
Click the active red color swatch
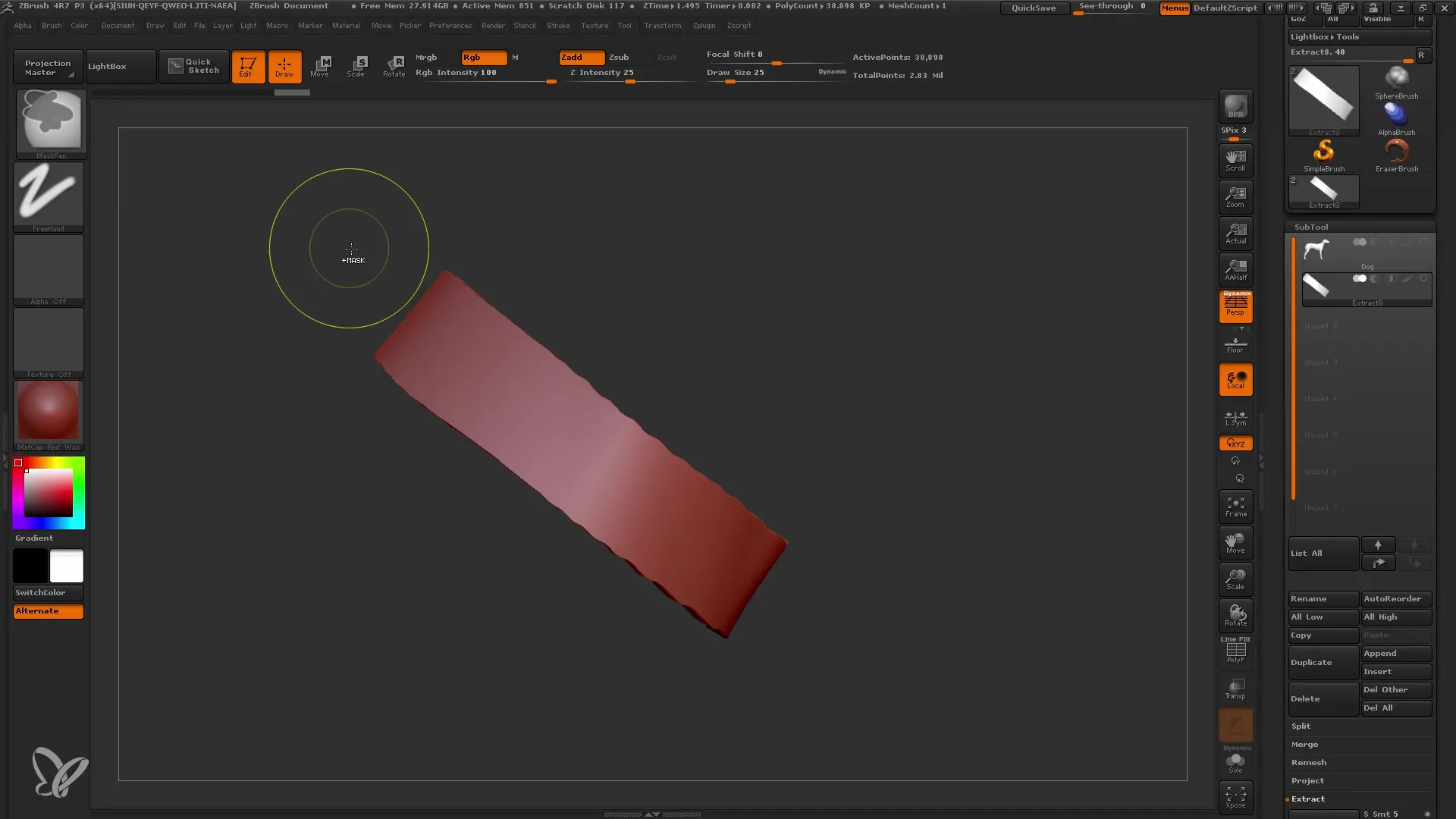pos(18,463)
